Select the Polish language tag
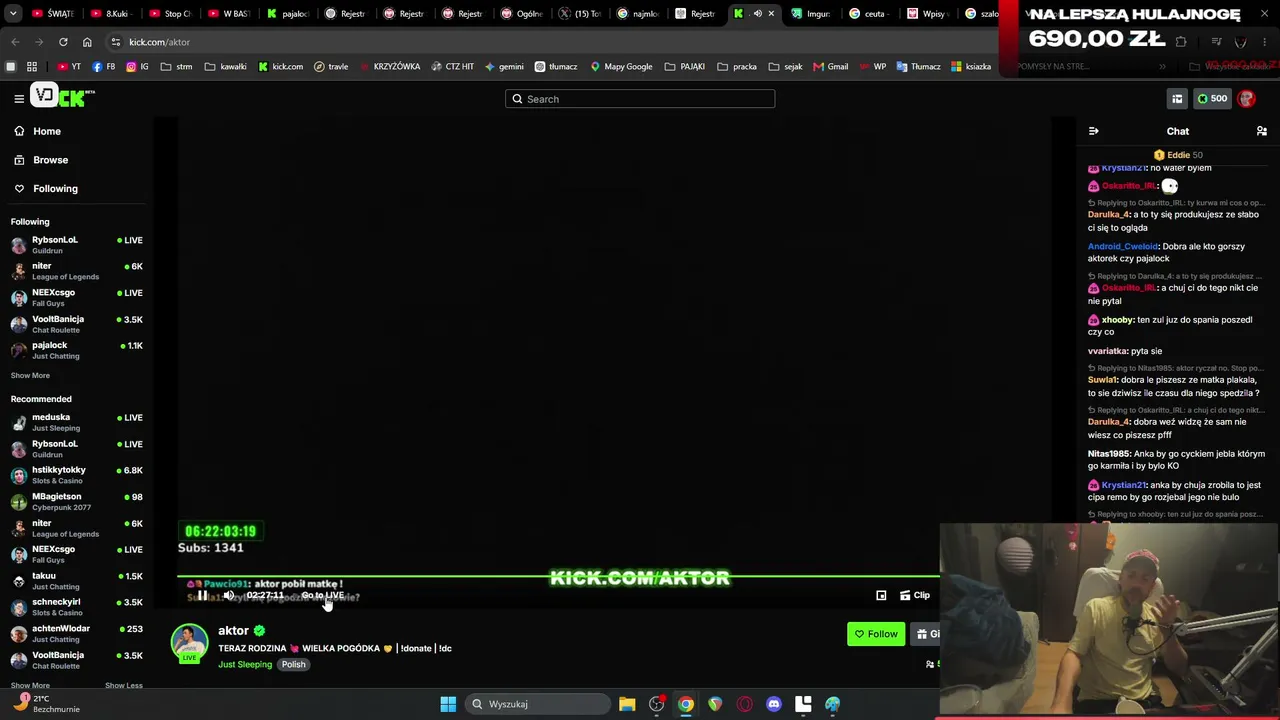The image size is (1280, 720). (x=293, y=665)
